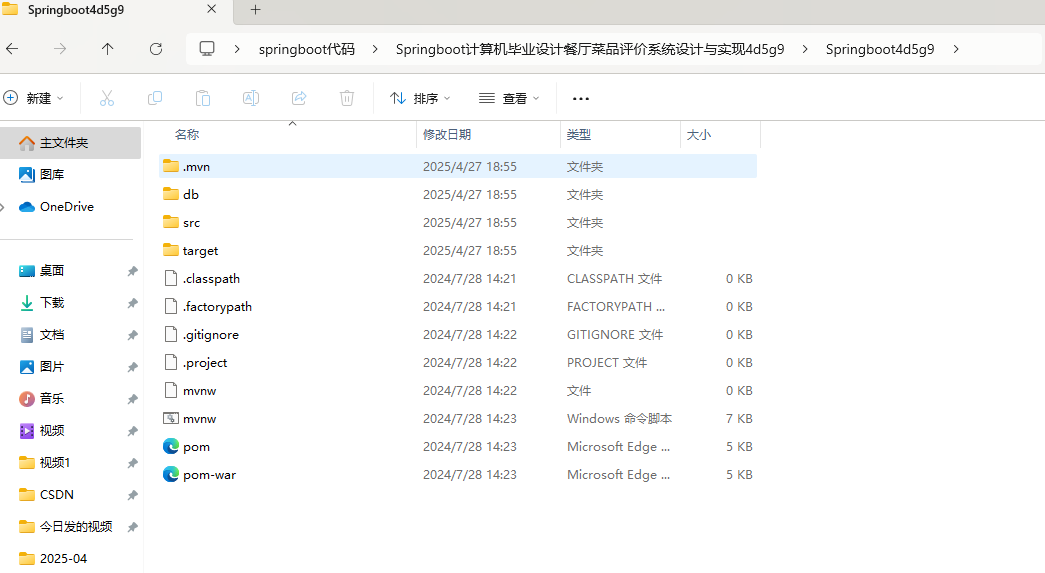Unpin 桌面 using its pin icon

(x=132, y=271)
